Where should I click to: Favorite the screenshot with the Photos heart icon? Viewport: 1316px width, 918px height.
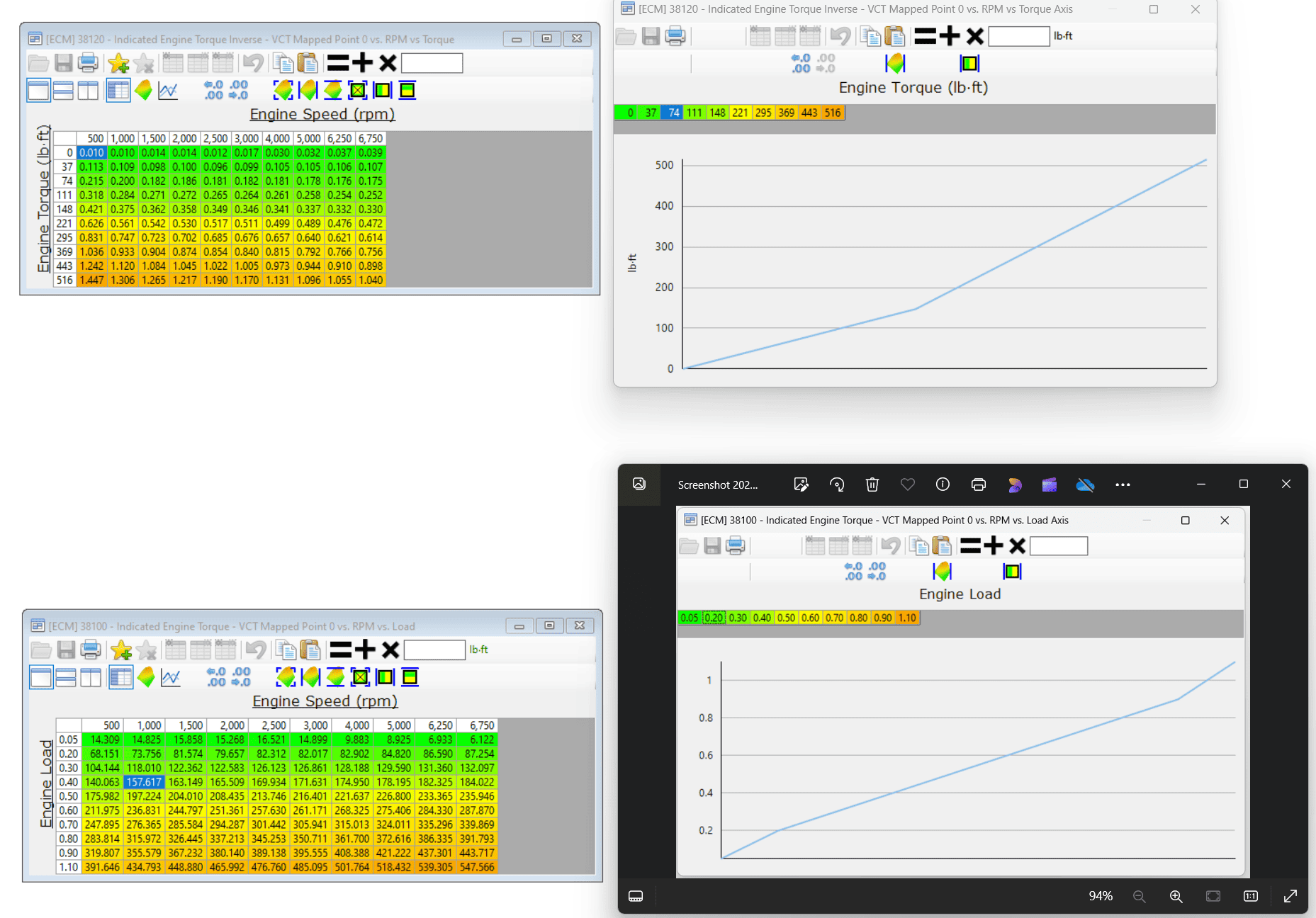pyautogui.click(x=908, y=484)
